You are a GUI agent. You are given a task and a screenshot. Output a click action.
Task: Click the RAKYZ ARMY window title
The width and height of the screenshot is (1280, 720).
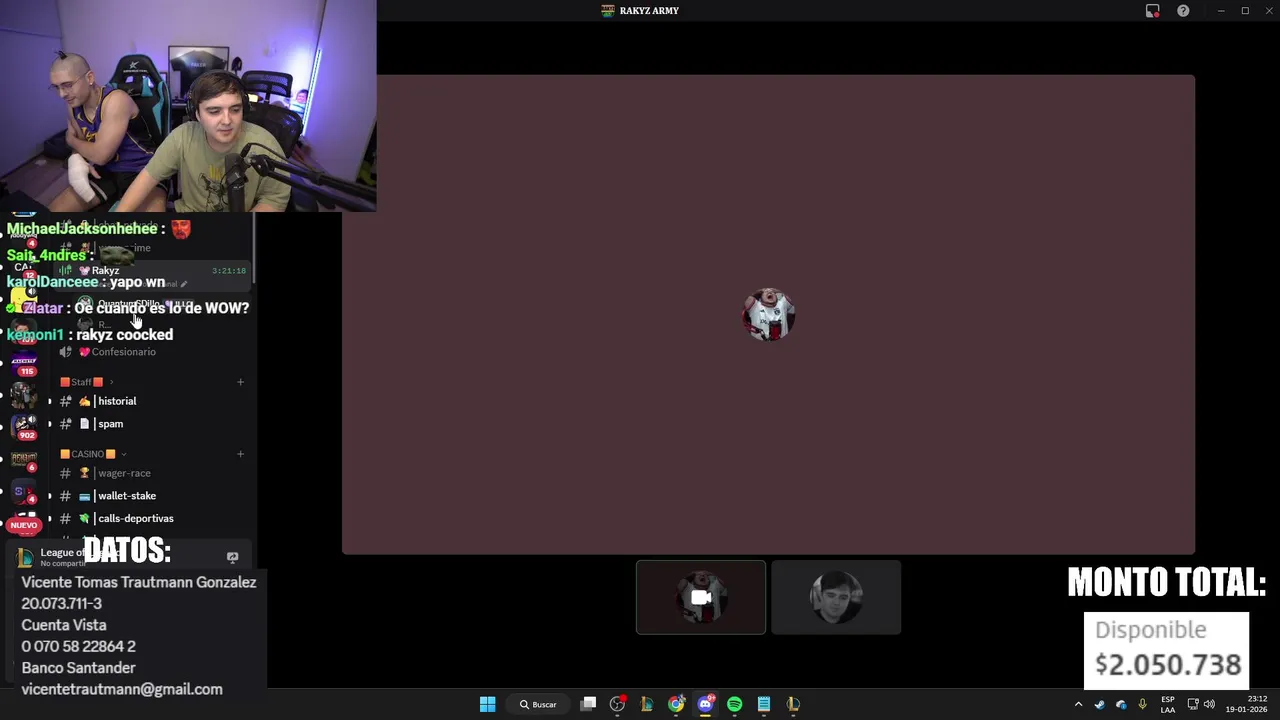point(649,11)
